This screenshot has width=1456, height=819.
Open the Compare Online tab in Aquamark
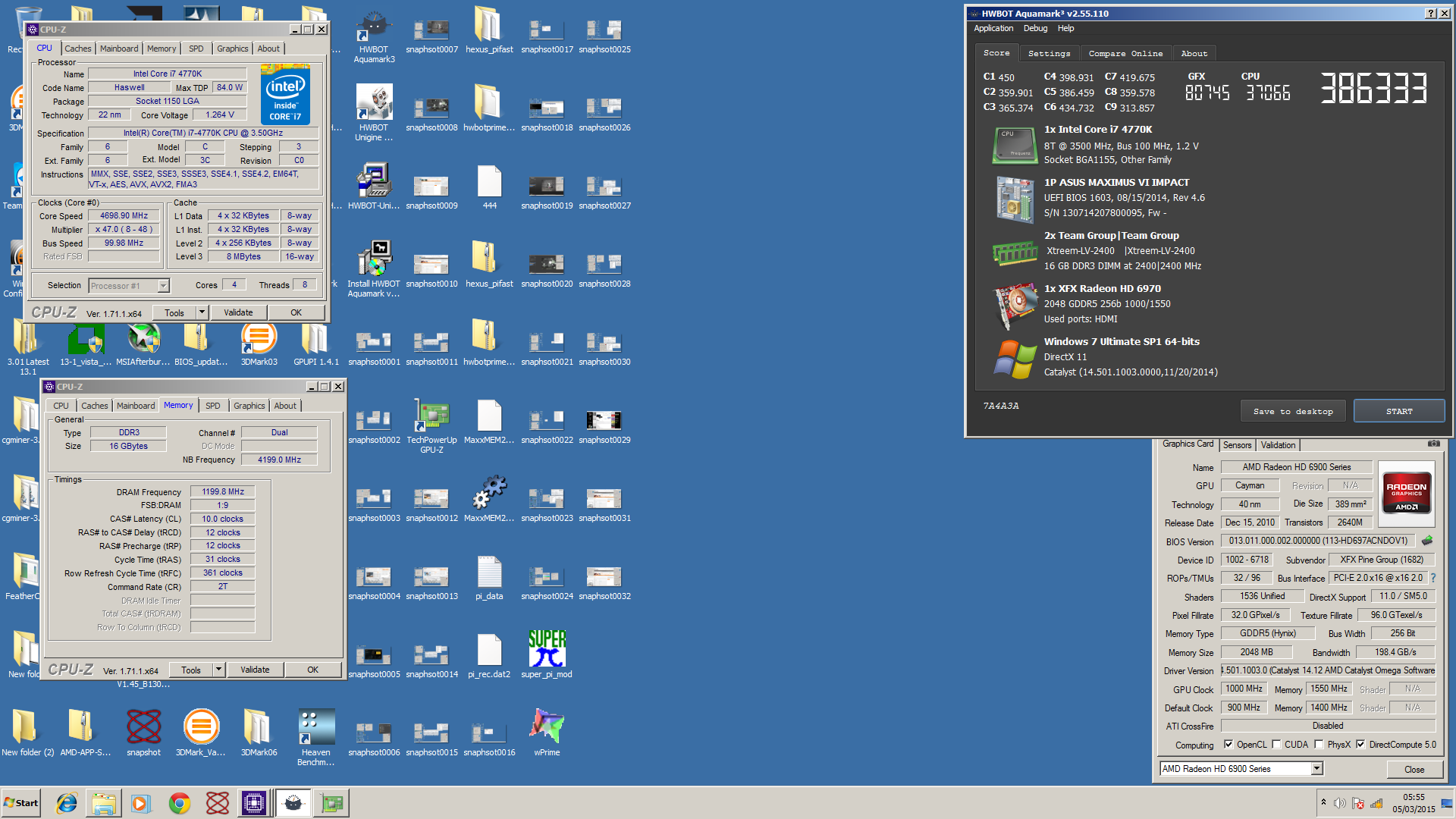[x=1125, y=53]
